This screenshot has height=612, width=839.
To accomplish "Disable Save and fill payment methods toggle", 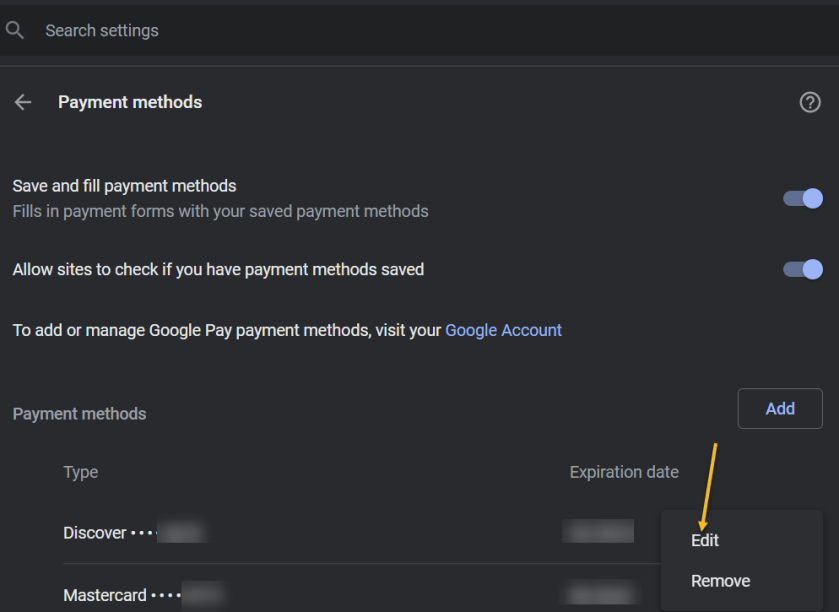I will (x=803, y=198).
